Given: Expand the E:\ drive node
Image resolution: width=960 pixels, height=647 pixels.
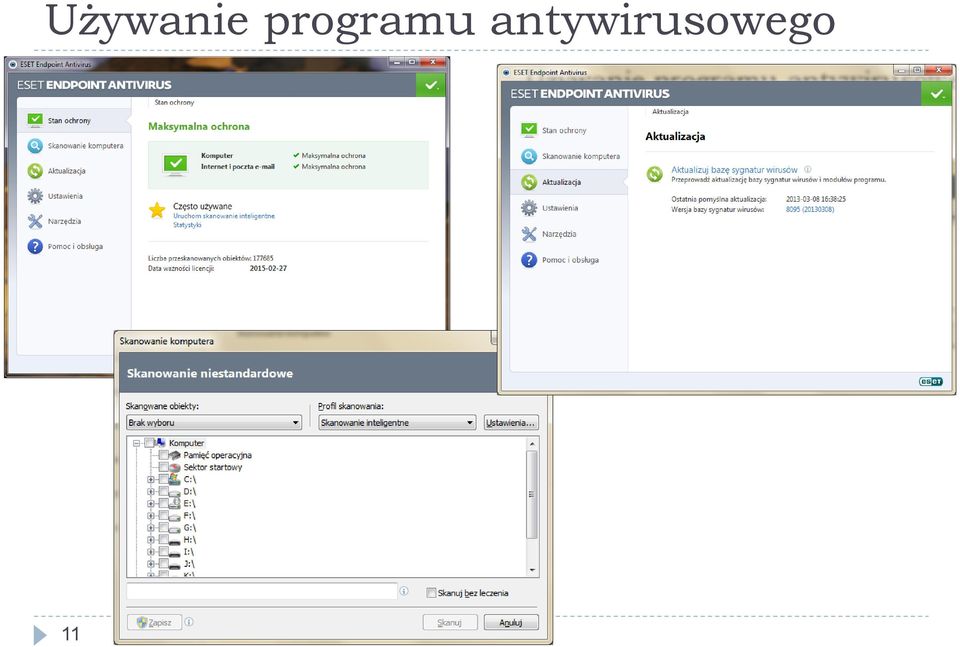Looking at the screenshot, I should [151, 504].
